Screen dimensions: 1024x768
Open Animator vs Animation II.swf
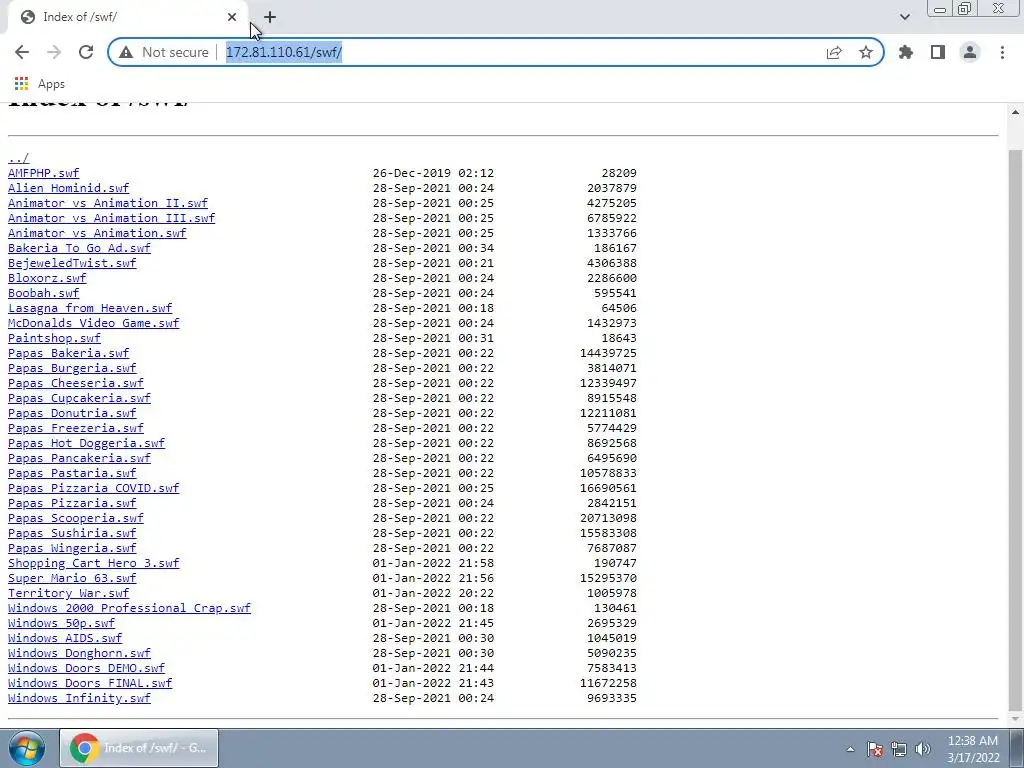click(108, 203)
